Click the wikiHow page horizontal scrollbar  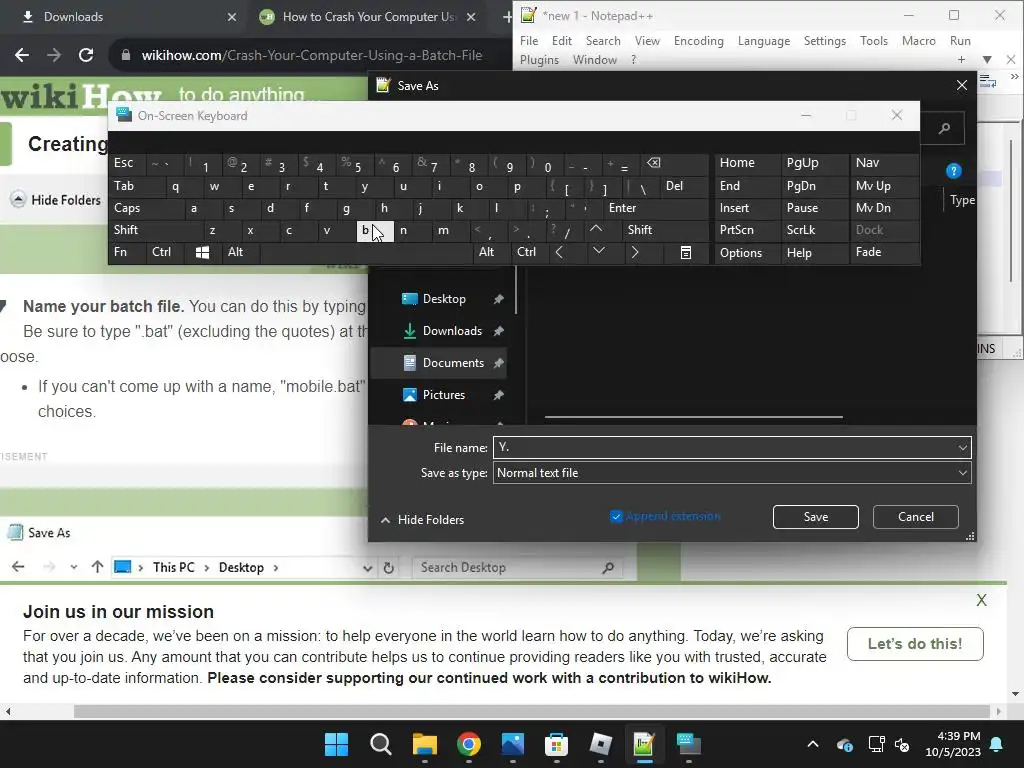point(532,711)
